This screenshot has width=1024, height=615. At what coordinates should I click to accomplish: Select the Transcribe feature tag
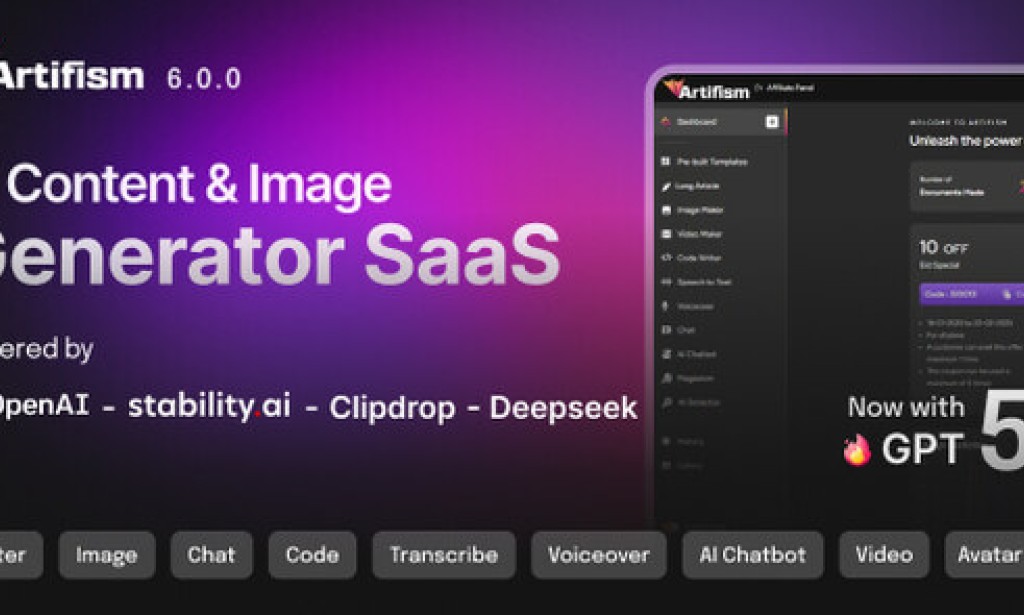coord(444,555)
